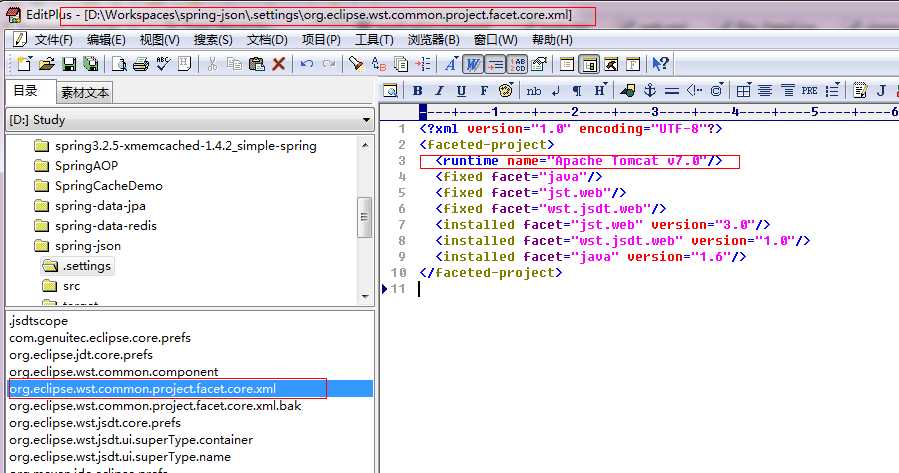Apply italic HTML tag
Viewport: 899px width, 473px height.
439,90
